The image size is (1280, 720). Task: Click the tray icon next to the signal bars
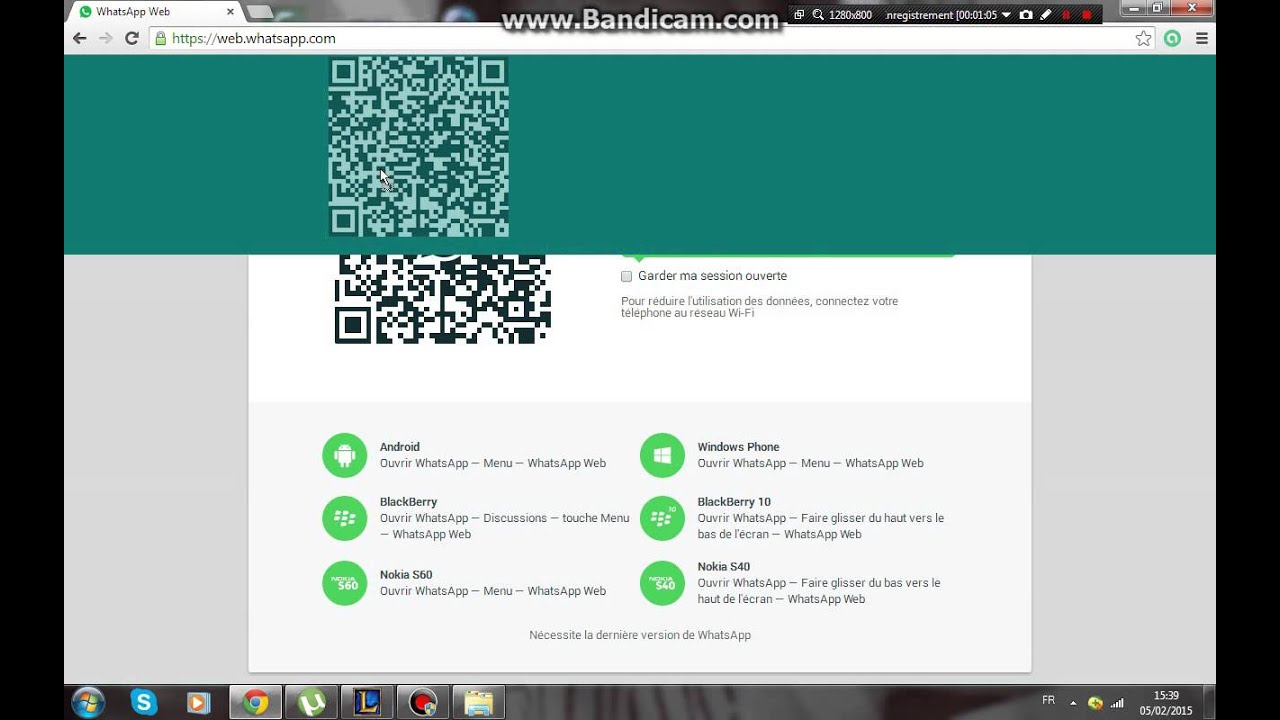tap(1095, 703)
